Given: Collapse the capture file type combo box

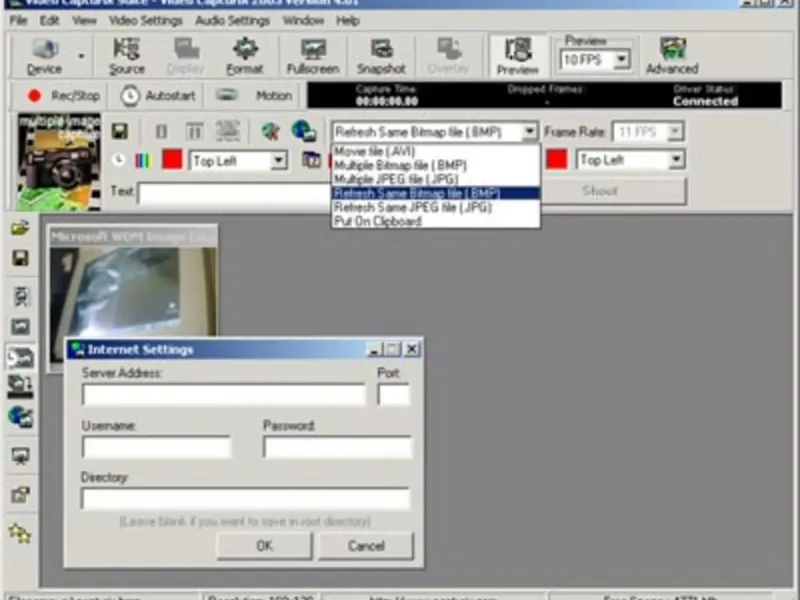Looking at the screenshot, I should [530, 132].
